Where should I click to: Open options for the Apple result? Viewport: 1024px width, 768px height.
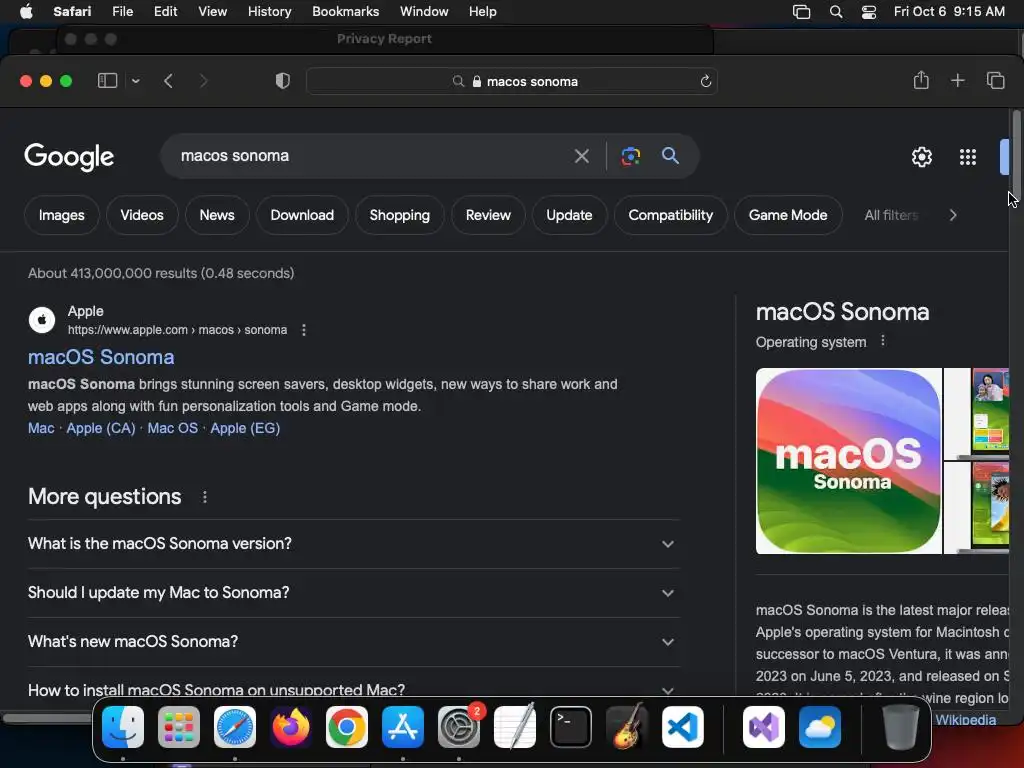[x=304, y=330]
